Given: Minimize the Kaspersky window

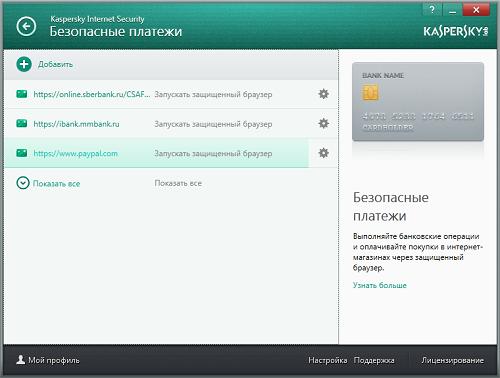Looking at the screenshot, I should tap(452, 10).
